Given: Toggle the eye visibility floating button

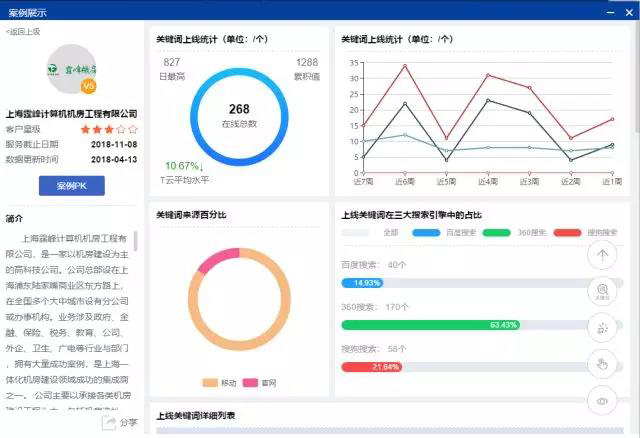Looking at the screenshot, I should coord(601,401).
